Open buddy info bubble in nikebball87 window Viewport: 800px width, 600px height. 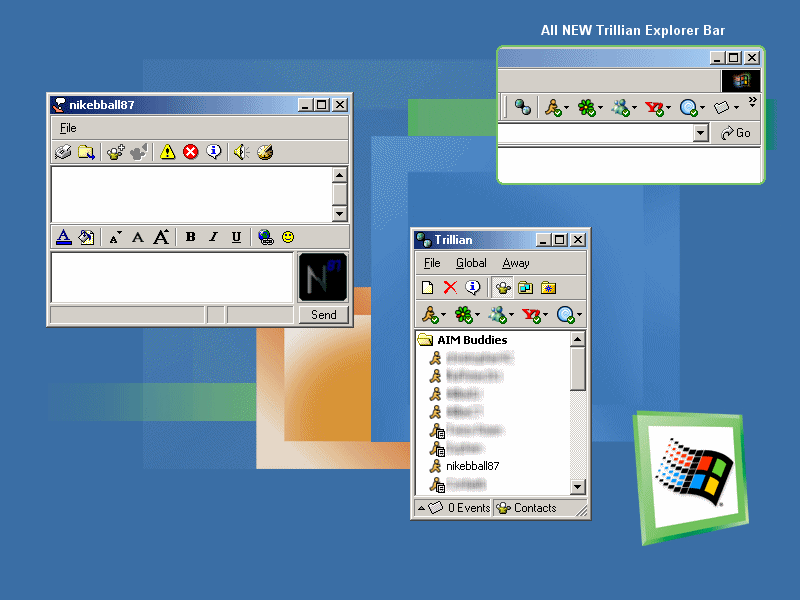[x=214, y=152]
